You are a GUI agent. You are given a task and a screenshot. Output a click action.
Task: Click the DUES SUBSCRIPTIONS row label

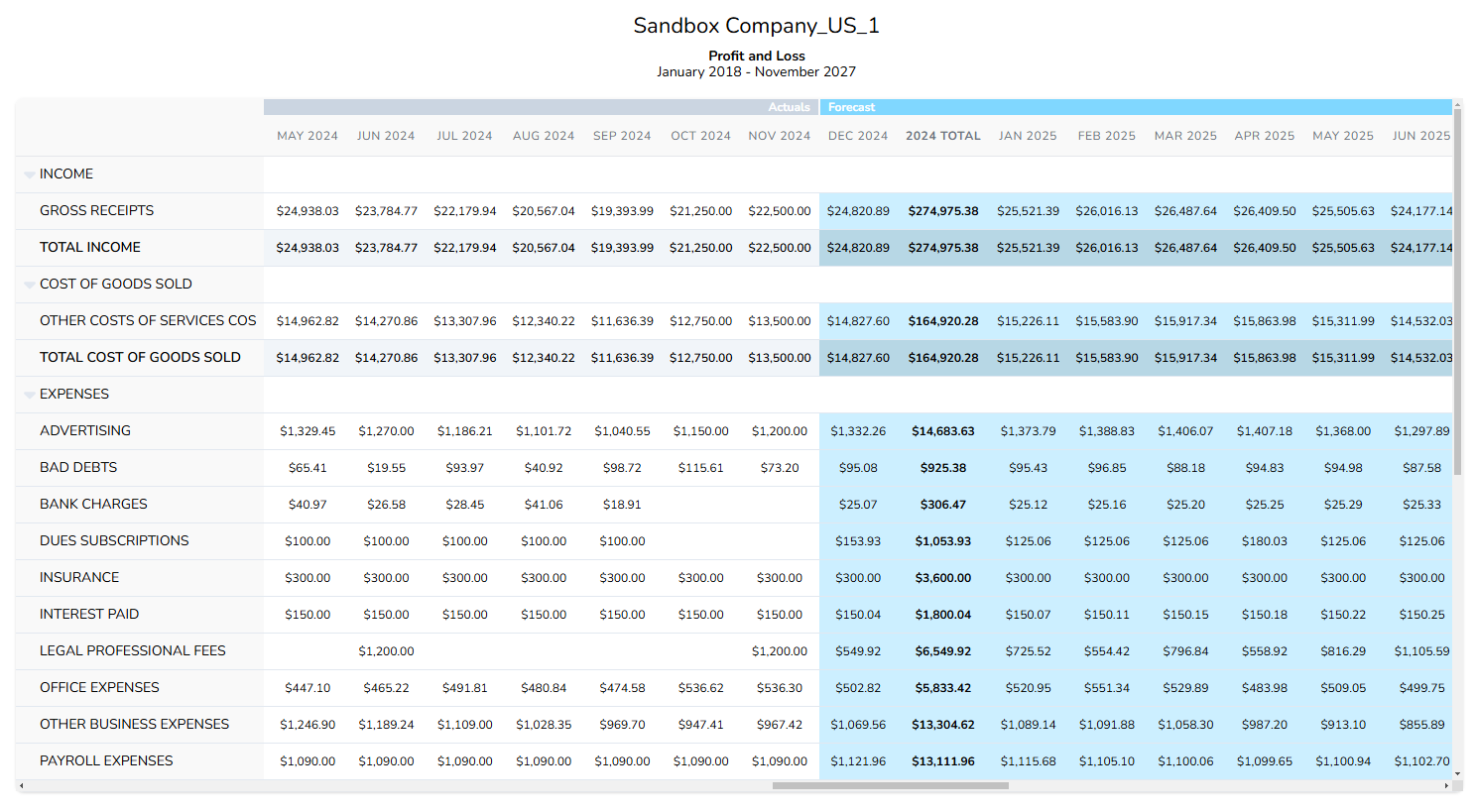click(114, 541)
